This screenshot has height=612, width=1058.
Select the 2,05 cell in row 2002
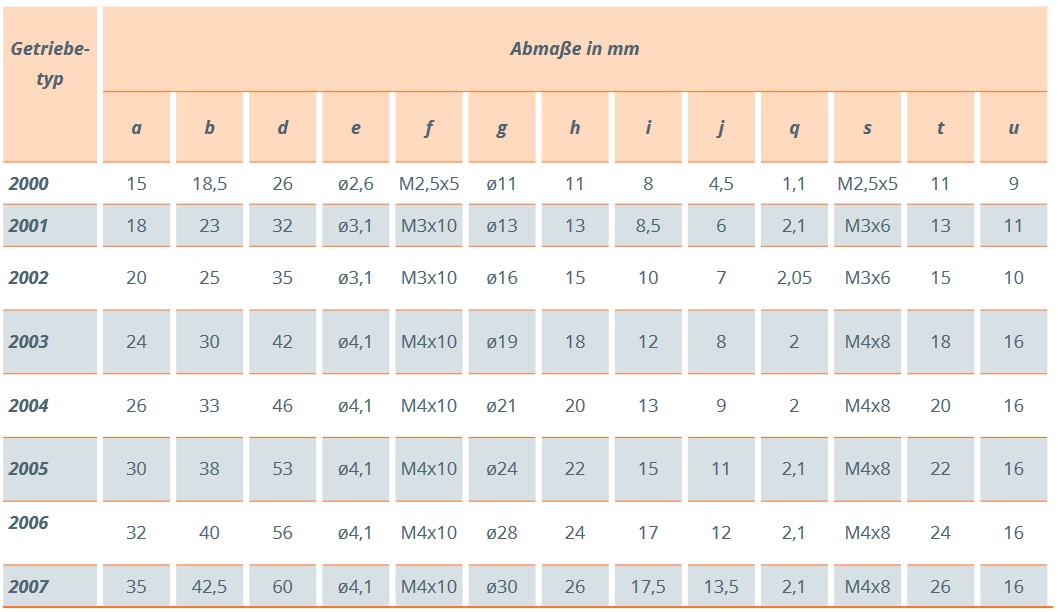(x=794, y=278)
